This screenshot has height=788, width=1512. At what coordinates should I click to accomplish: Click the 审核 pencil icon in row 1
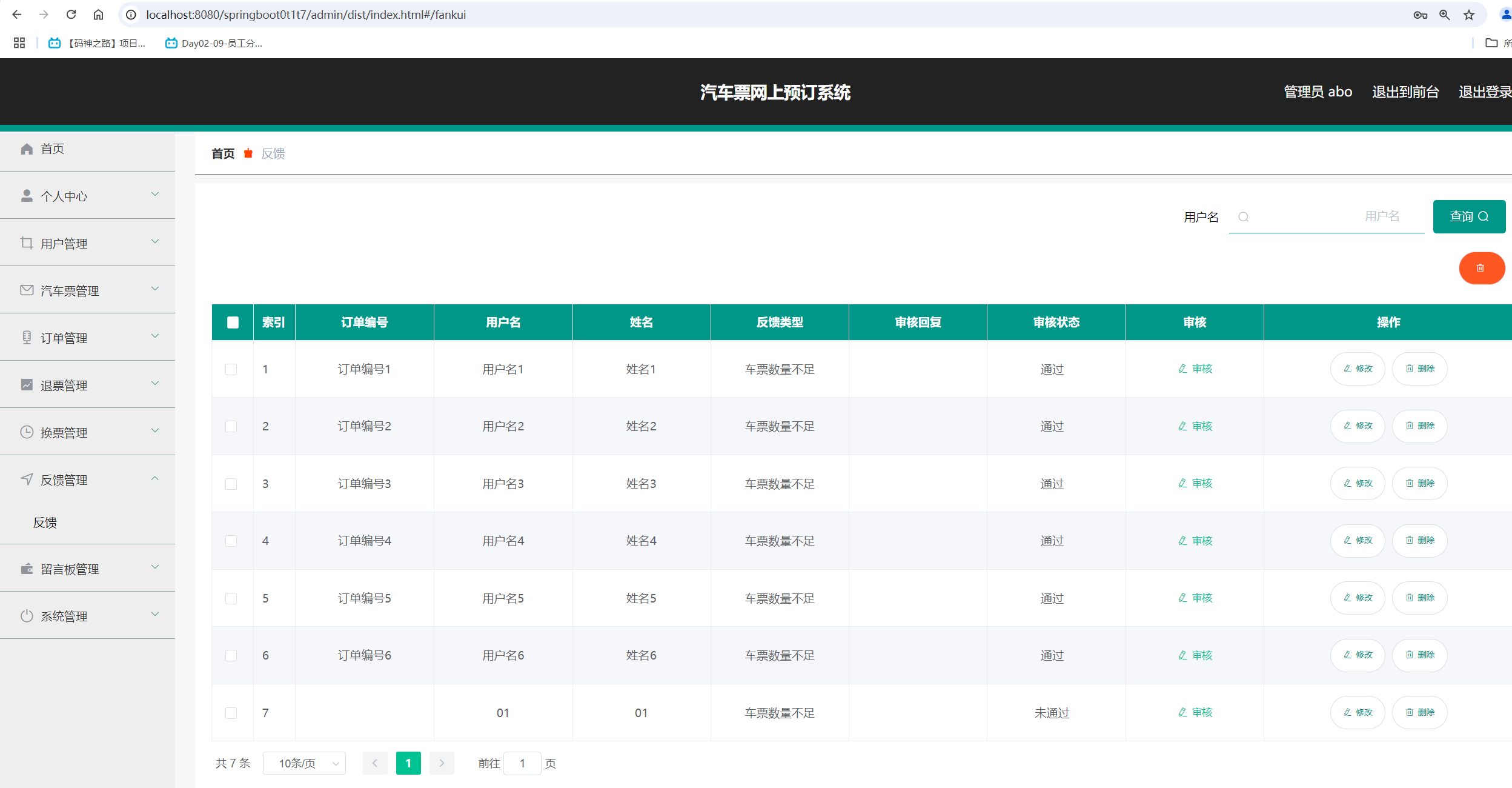tap(1182, 369)
